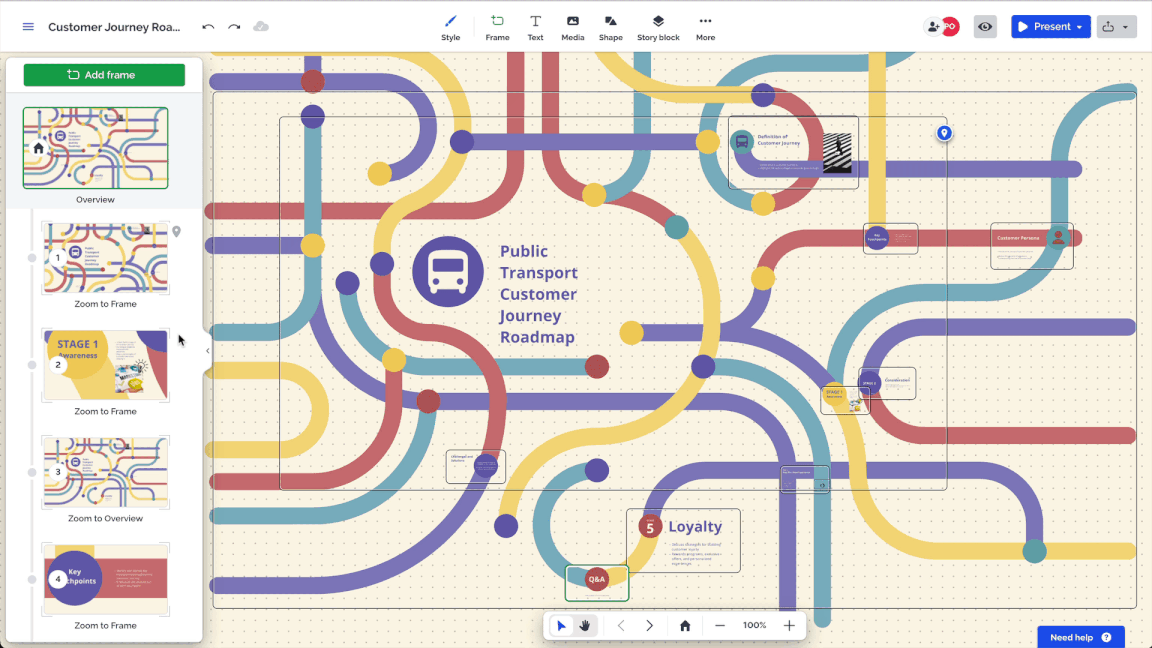Collapse the frames sidebar panel

click(x=208, y=351)
